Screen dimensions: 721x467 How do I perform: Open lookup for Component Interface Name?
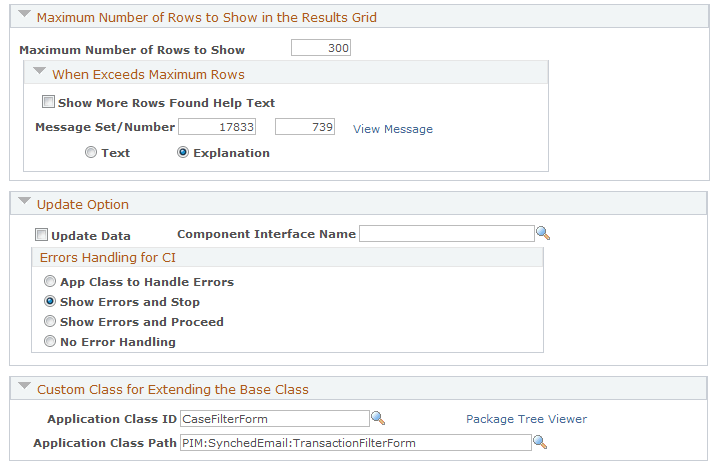543,234
